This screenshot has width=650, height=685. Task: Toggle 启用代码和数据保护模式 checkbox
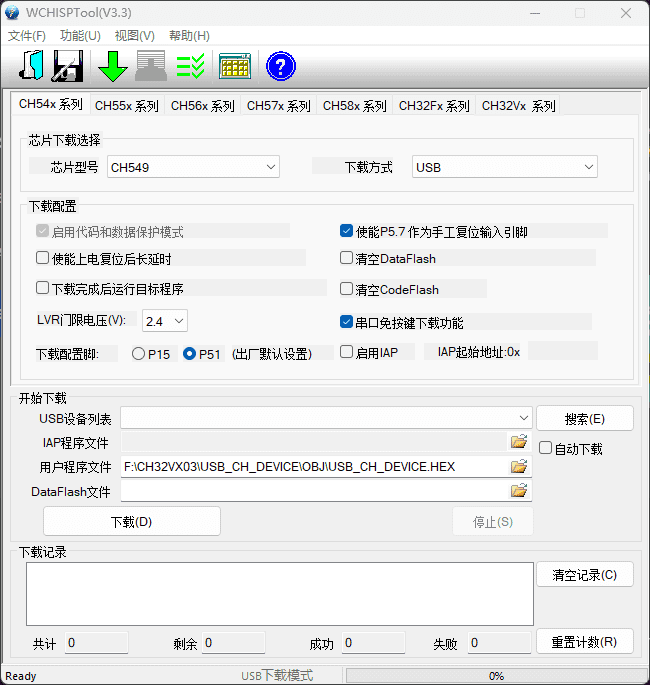click(x=42, y=231)
